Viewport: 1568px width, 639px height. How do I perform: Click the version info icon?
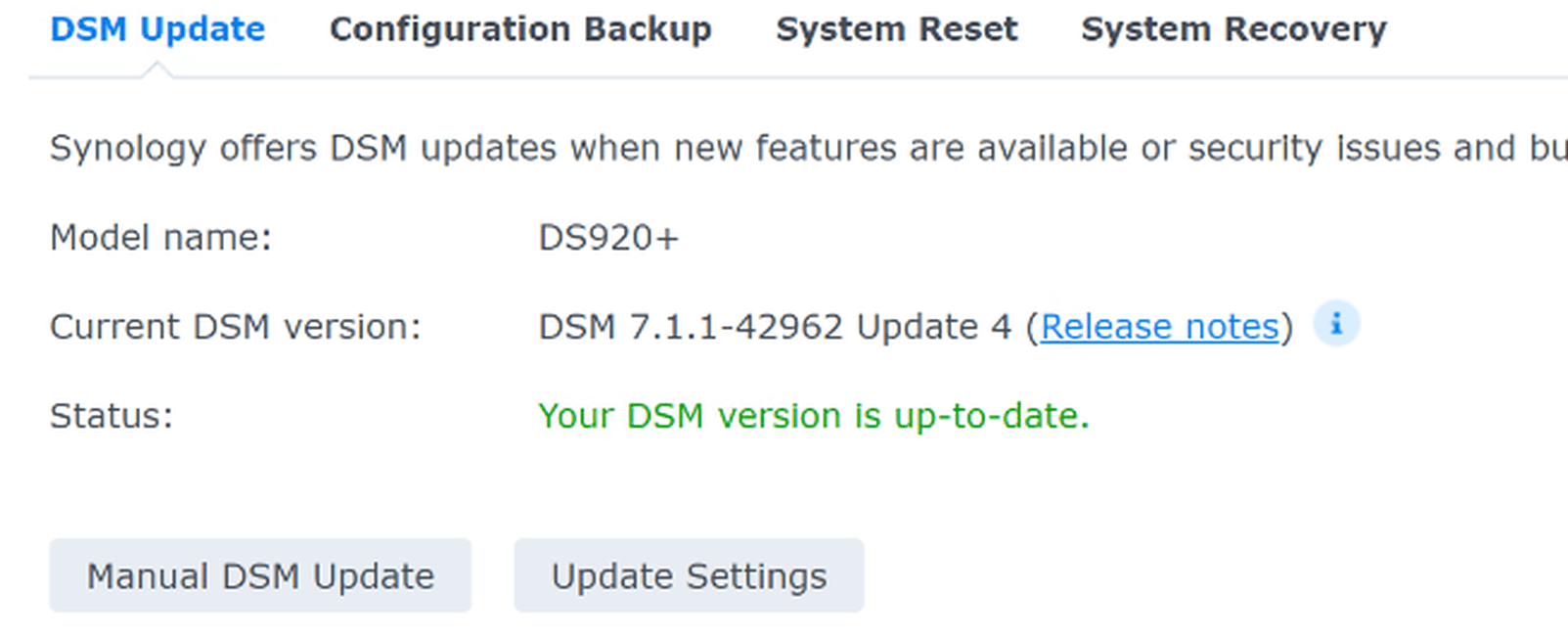click(x=1335, y=324)
